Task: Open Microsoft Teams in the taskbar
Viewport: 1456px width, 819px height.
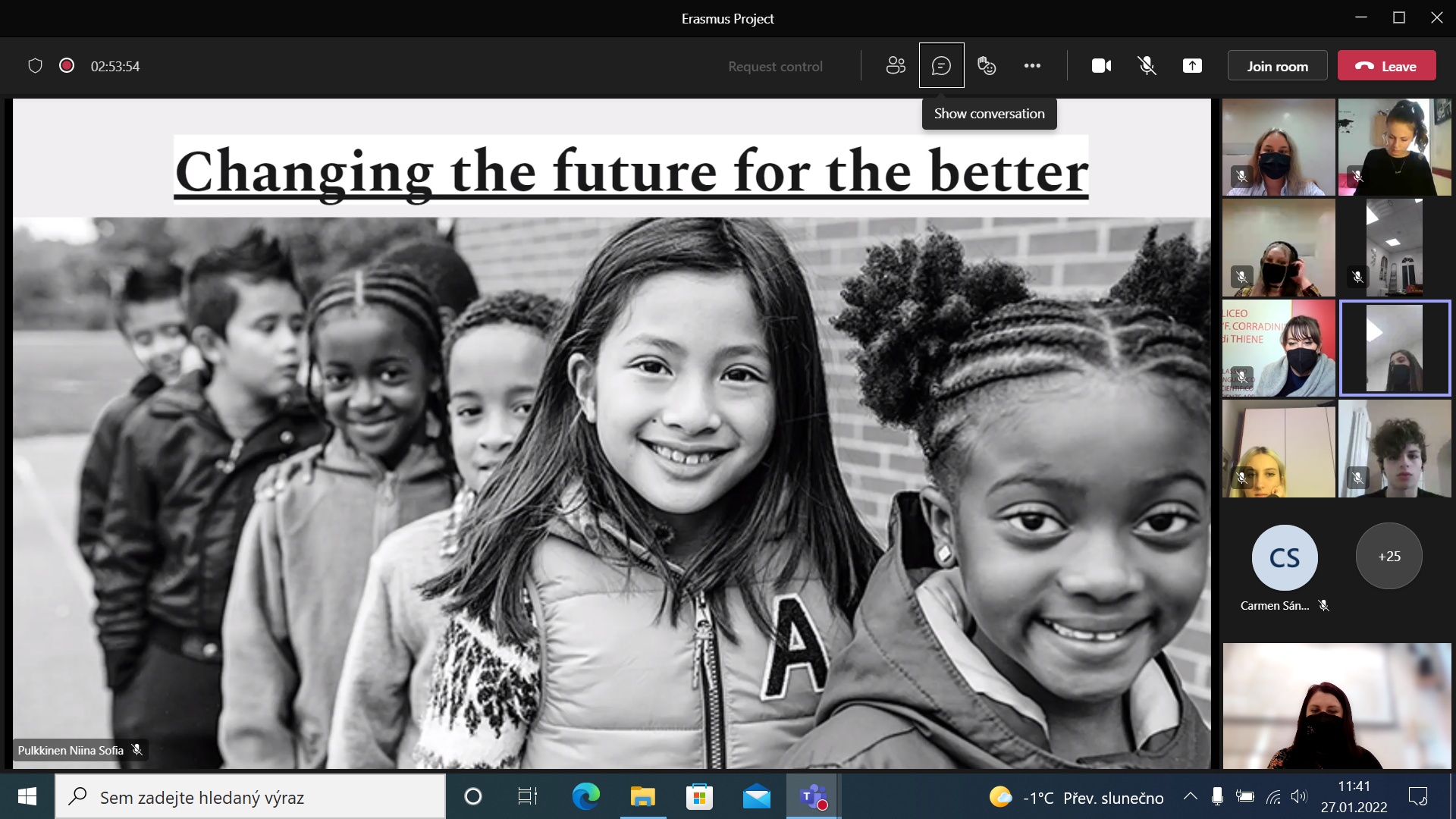Action: [813, 797]
